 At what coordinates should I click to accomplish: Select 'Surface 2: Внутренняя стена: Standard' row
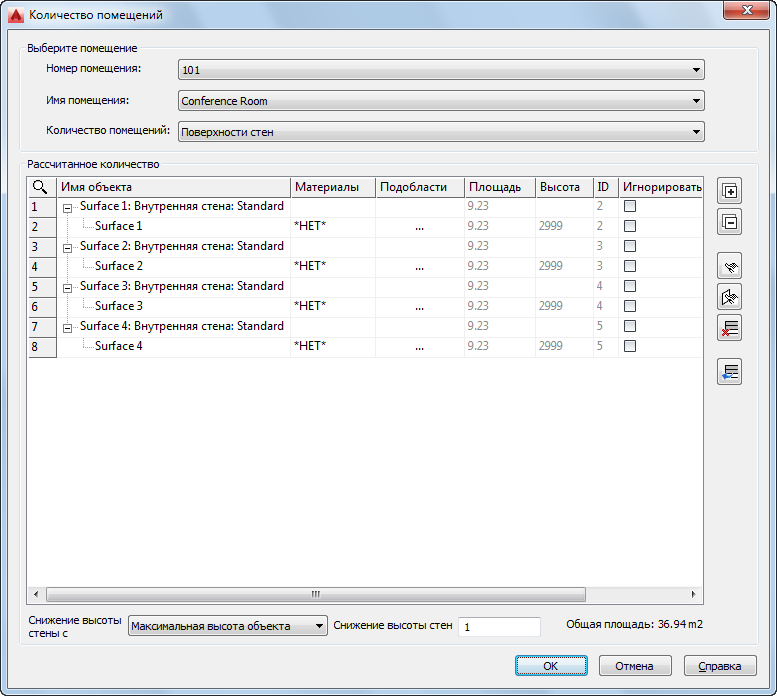[182, 246]
